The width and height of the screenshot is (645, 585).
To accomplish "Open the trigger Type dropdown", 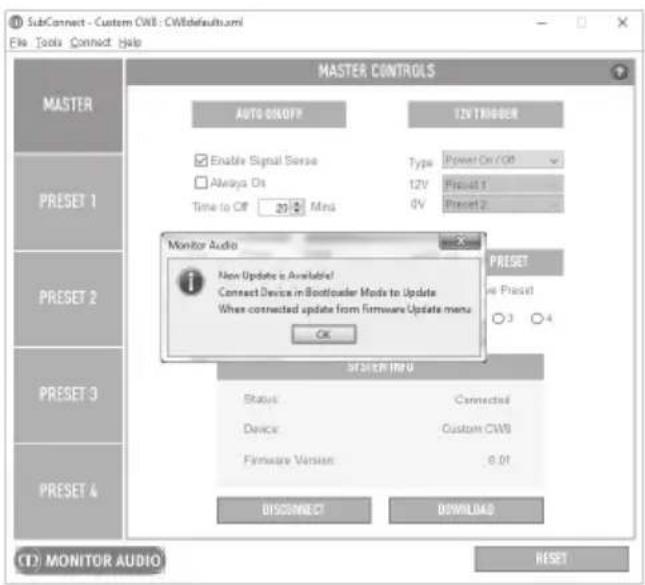I will tap(503, 160).
